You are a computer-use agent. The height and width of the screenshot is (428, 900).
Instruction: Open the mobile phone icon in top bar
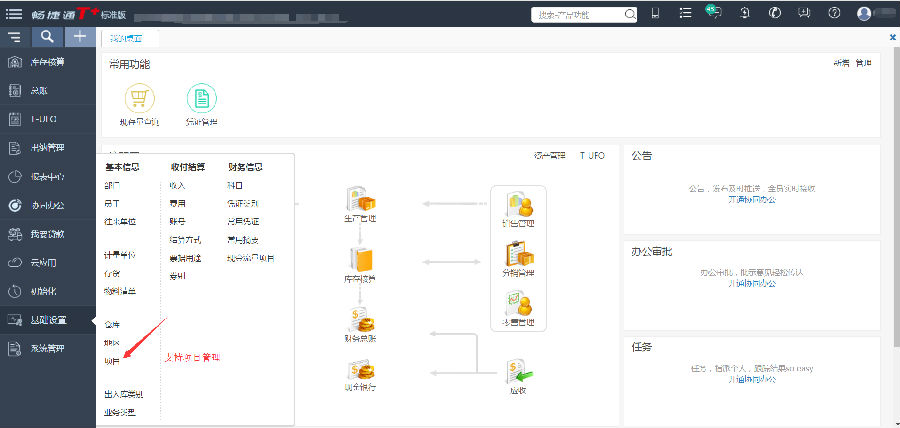(655, 13)
